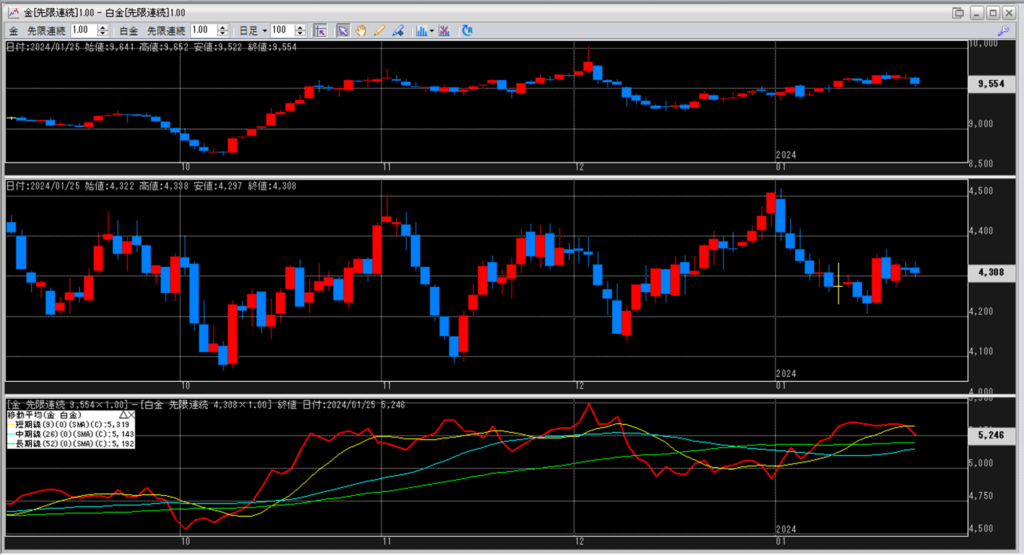Open the wrench settings icon

(1003, 31)
